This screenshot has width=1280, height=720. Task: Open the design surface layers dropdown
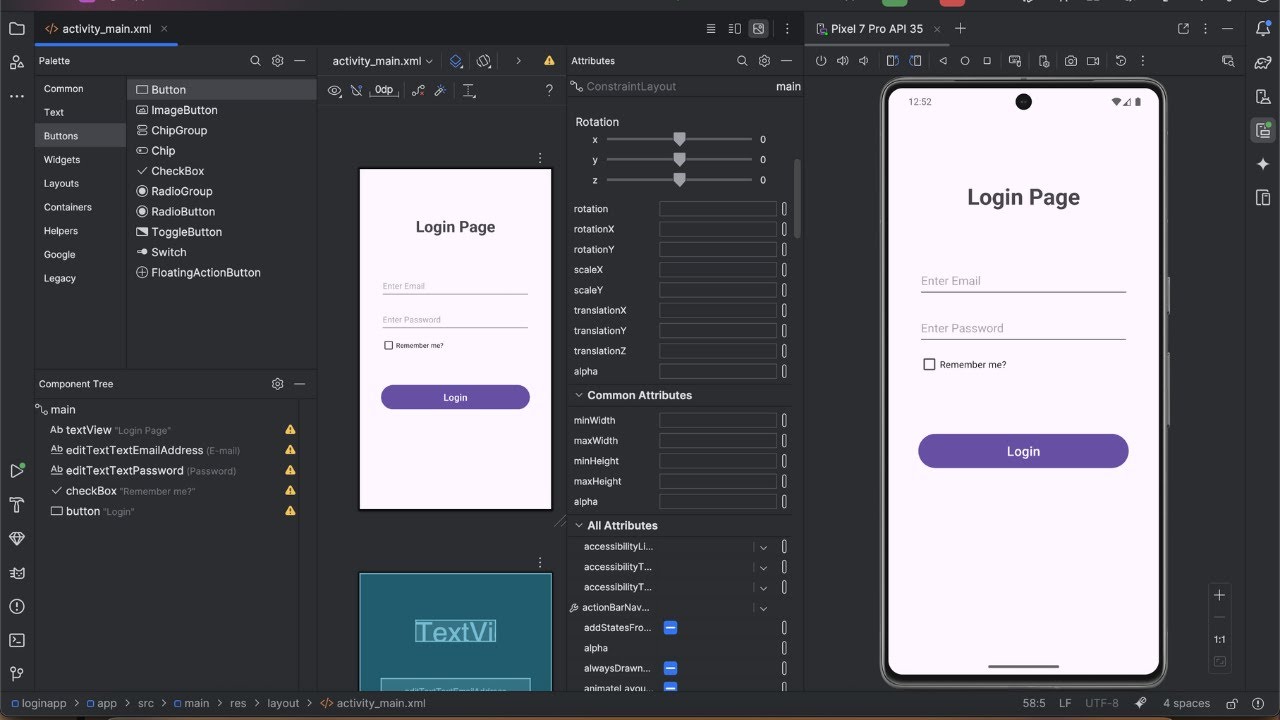(x=456, y=61)
